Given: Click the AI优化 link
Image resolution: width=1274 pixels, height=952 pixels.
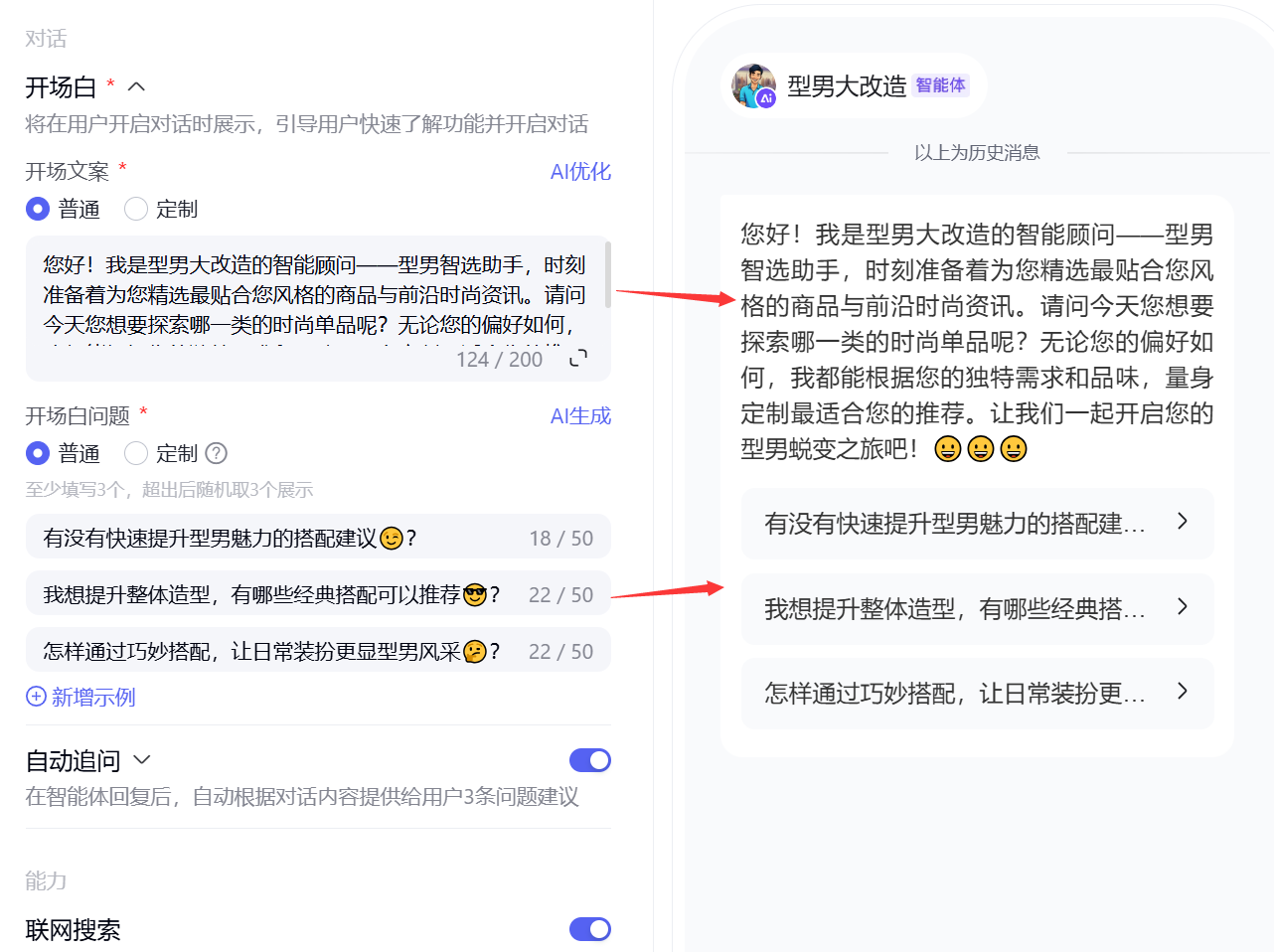Looking at the screenshot, I should (580, 171).
